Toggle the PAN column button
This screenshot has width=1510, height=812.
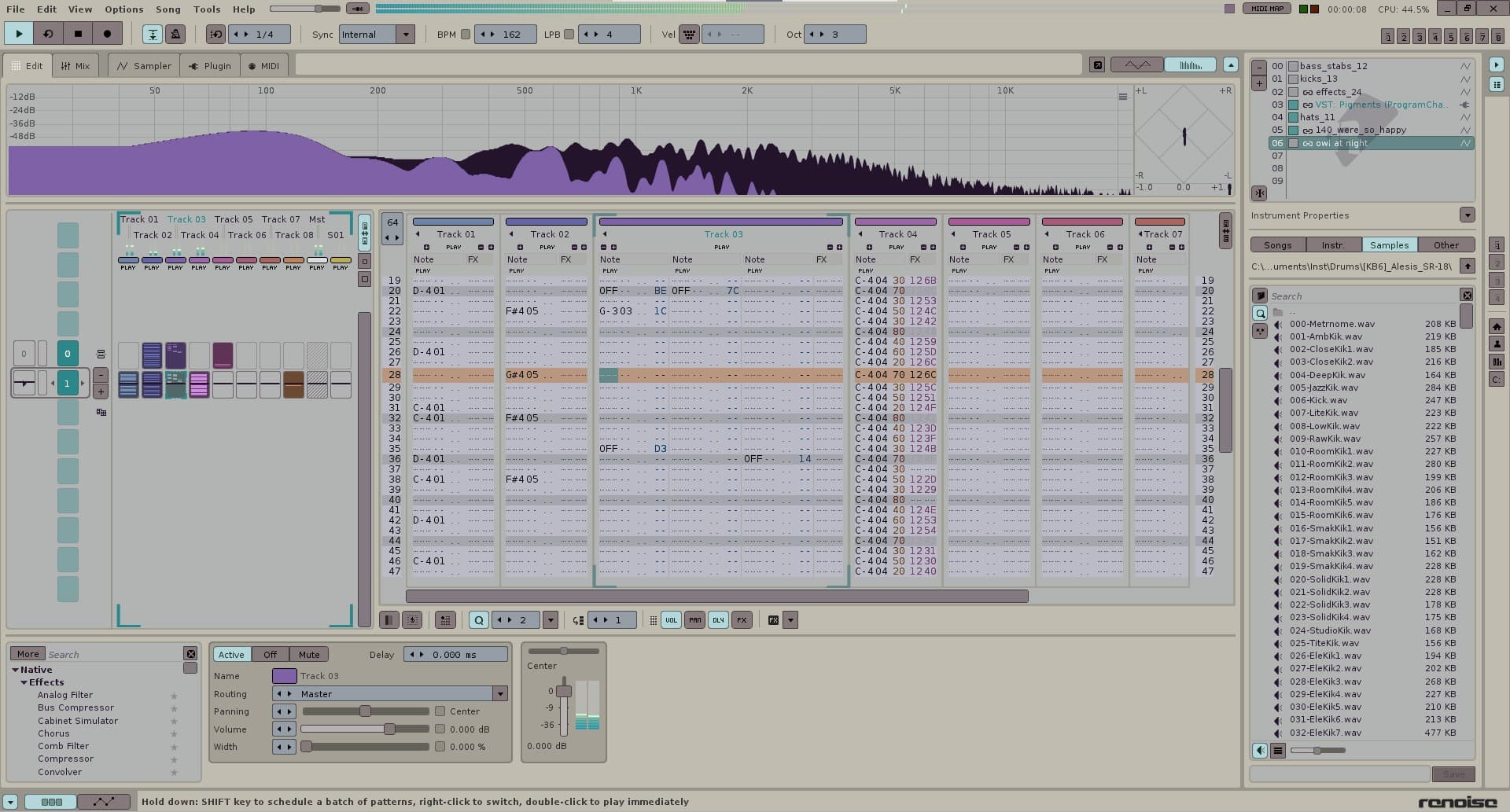point(694,620)
